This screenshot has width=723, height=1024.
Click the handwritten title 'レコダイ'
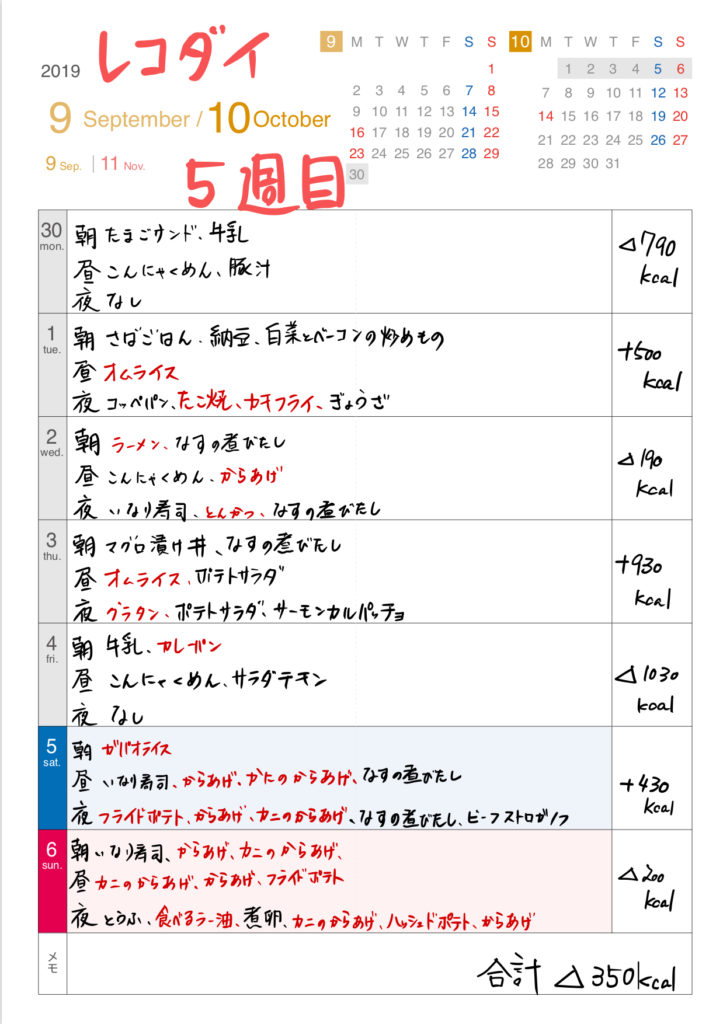click(183, 54)
